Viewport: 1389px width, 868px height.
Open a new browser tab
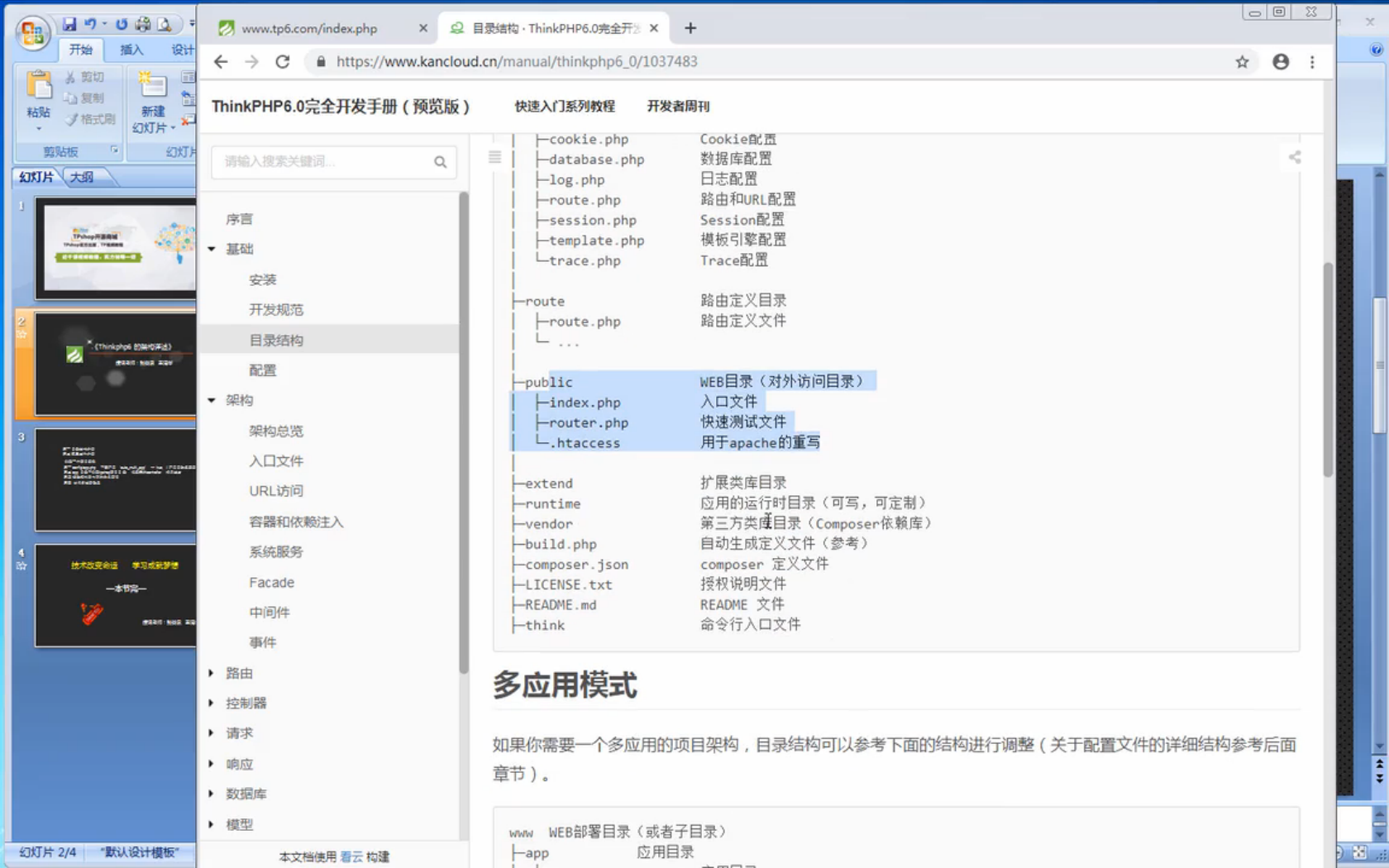[690, 28]
